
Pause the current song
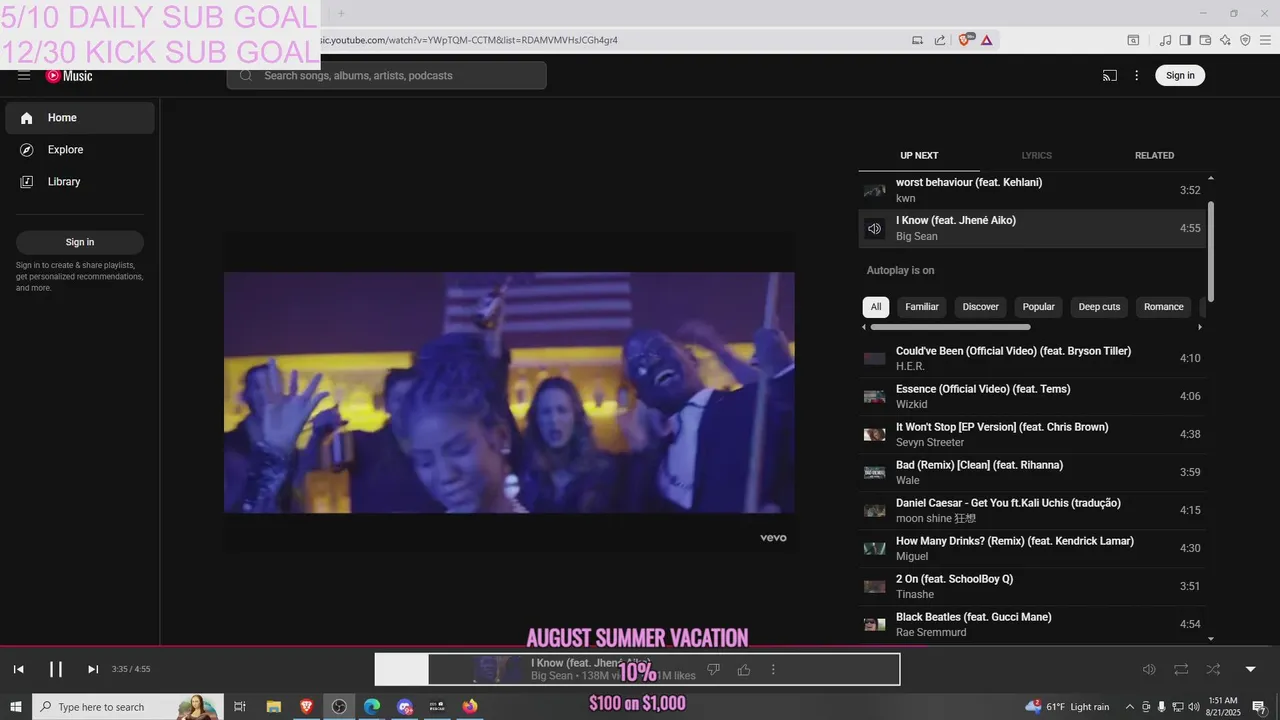coord(56,669)
